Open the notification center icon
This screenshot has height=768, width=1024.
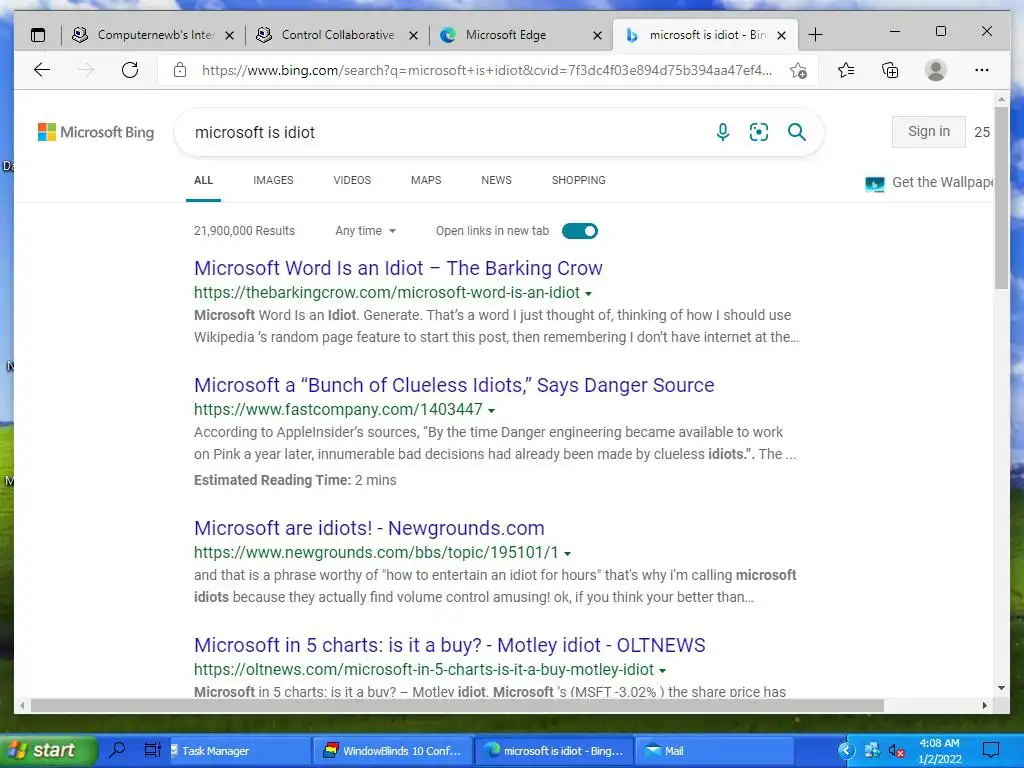click(x=991, y=750)
